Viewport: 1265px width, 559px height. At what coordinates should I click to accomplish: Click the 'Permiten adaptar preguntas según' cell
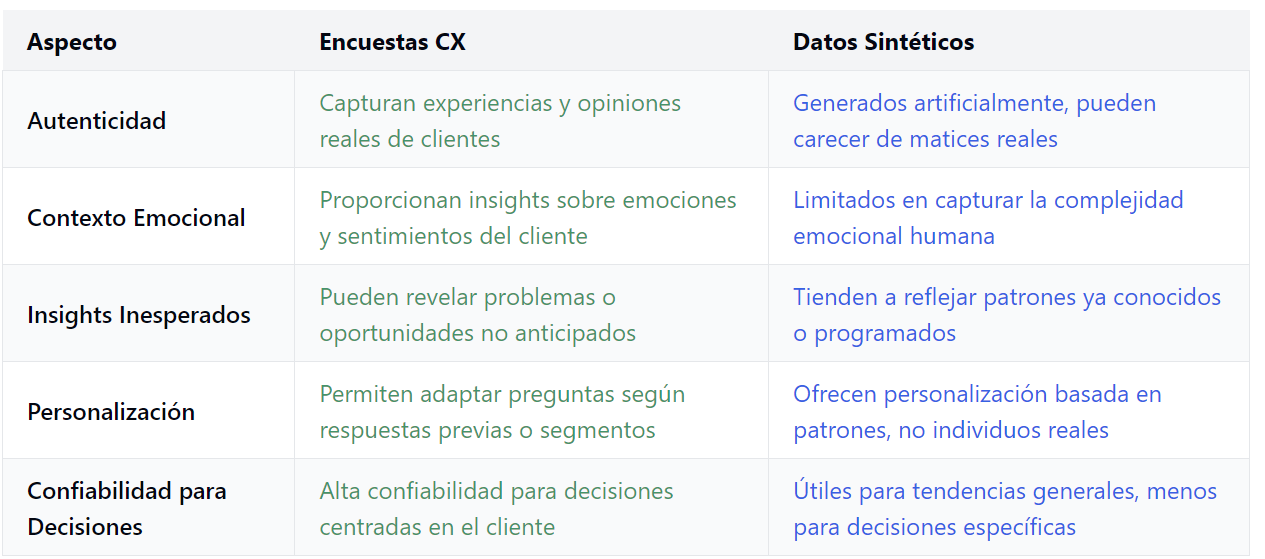pos(531,411)
